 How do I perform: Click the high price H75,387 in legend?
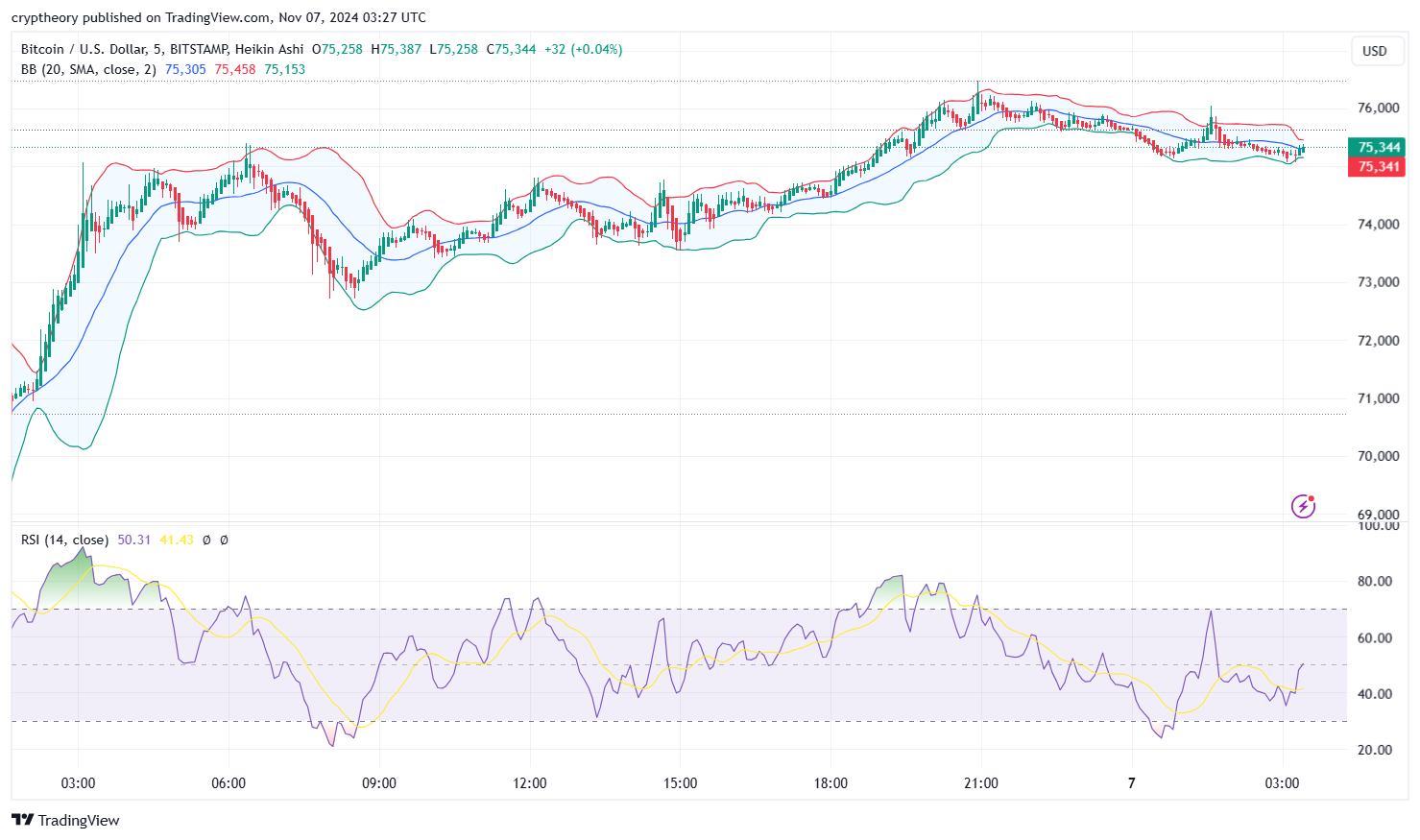[x=397, y=49]
